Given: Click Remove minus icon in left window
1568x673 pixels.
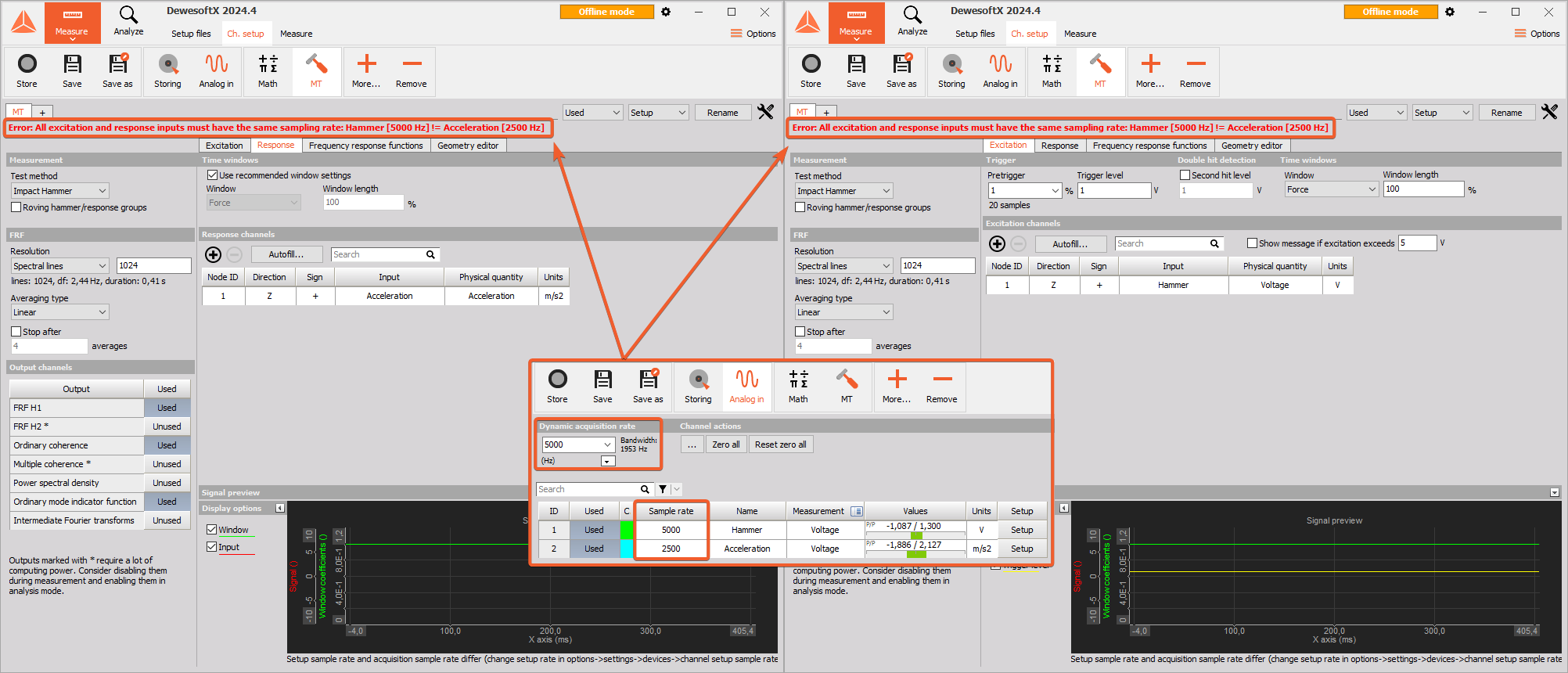Looking at the screenshot, I should tap(412, 71).
